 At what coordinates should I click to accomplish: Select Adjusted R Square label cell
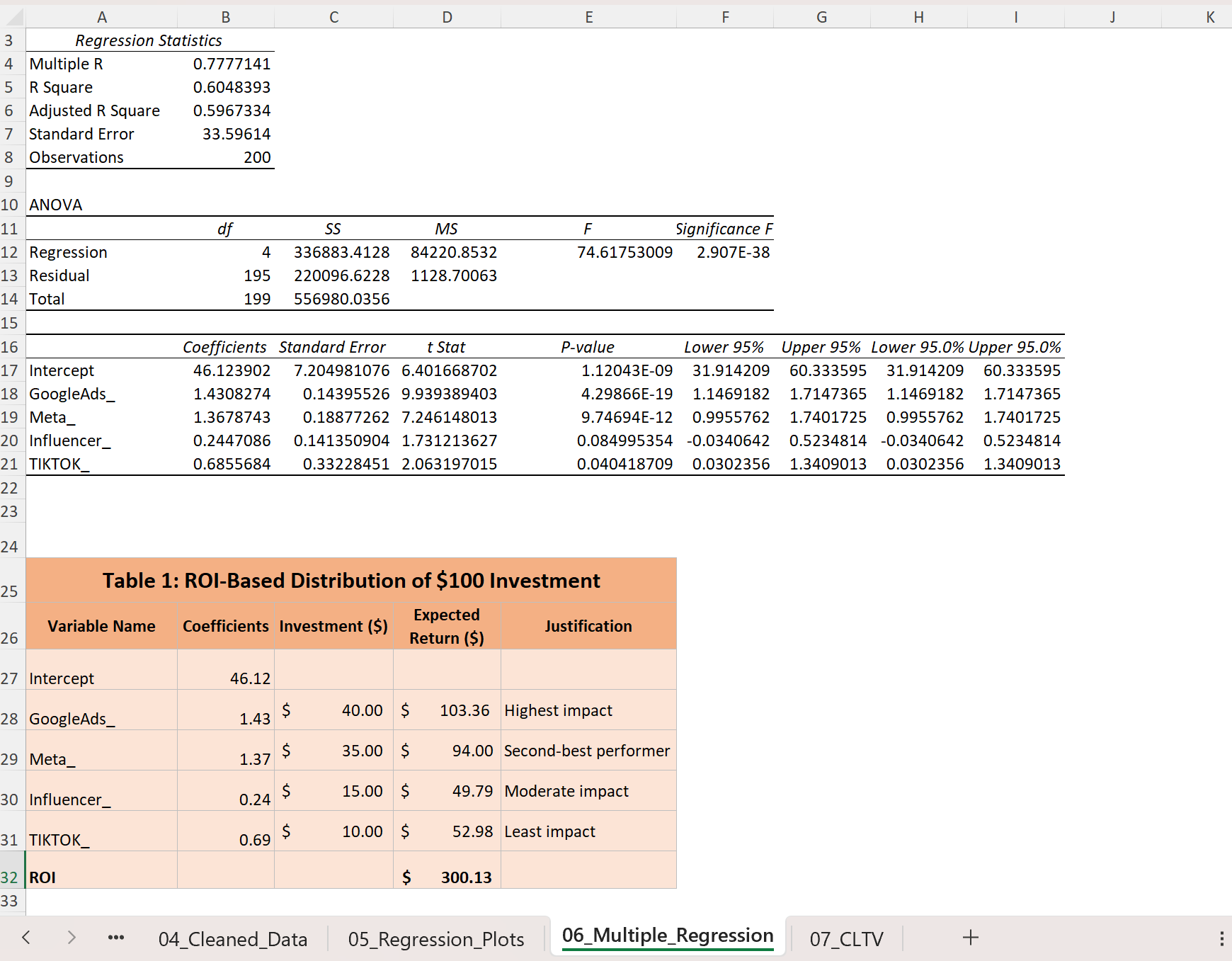[x=102, y=110]
